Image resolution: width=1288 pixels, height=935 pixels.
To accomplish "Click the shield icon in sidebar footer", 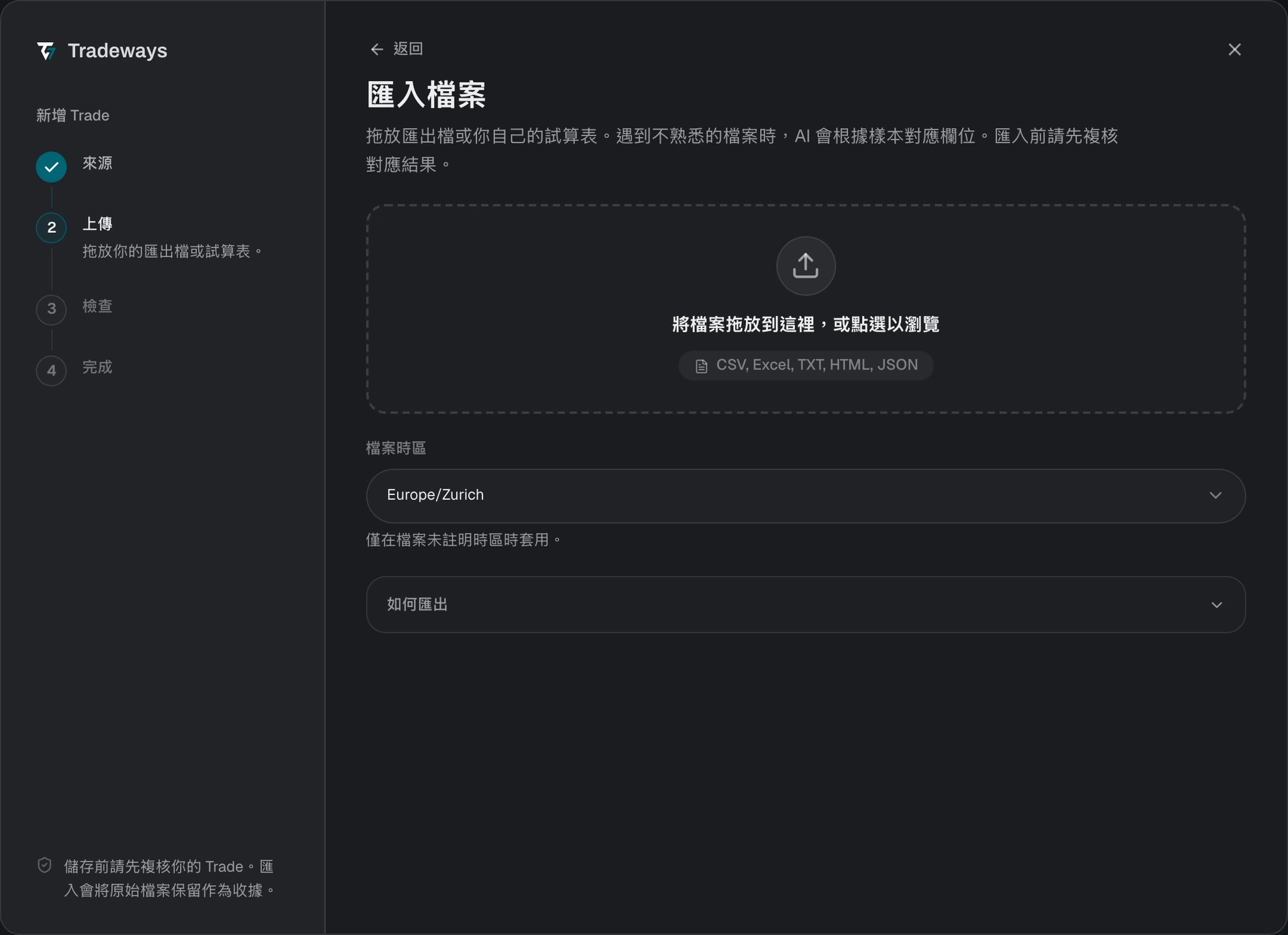I will tap(44, 865).
